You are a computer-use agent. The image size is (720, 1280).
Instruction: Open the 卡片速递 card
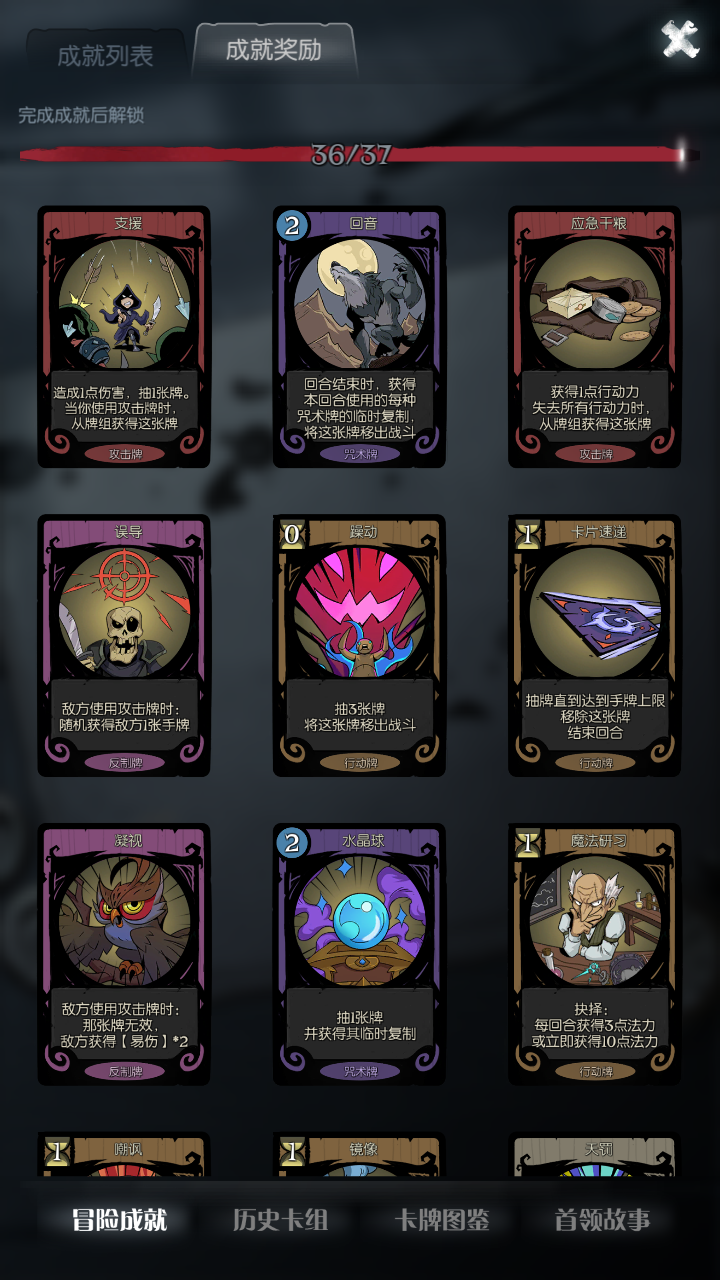coord(595,646)
